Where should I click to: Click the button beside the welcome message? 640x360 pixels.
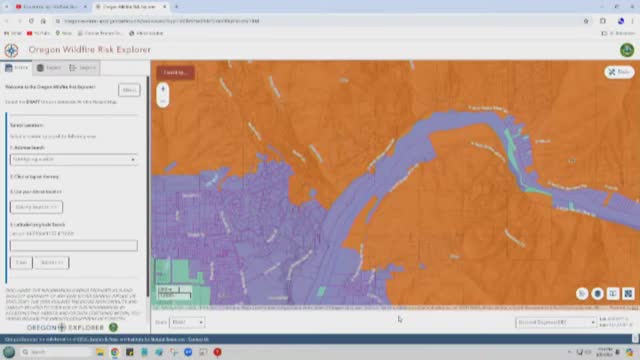click(x=129, y=90)
